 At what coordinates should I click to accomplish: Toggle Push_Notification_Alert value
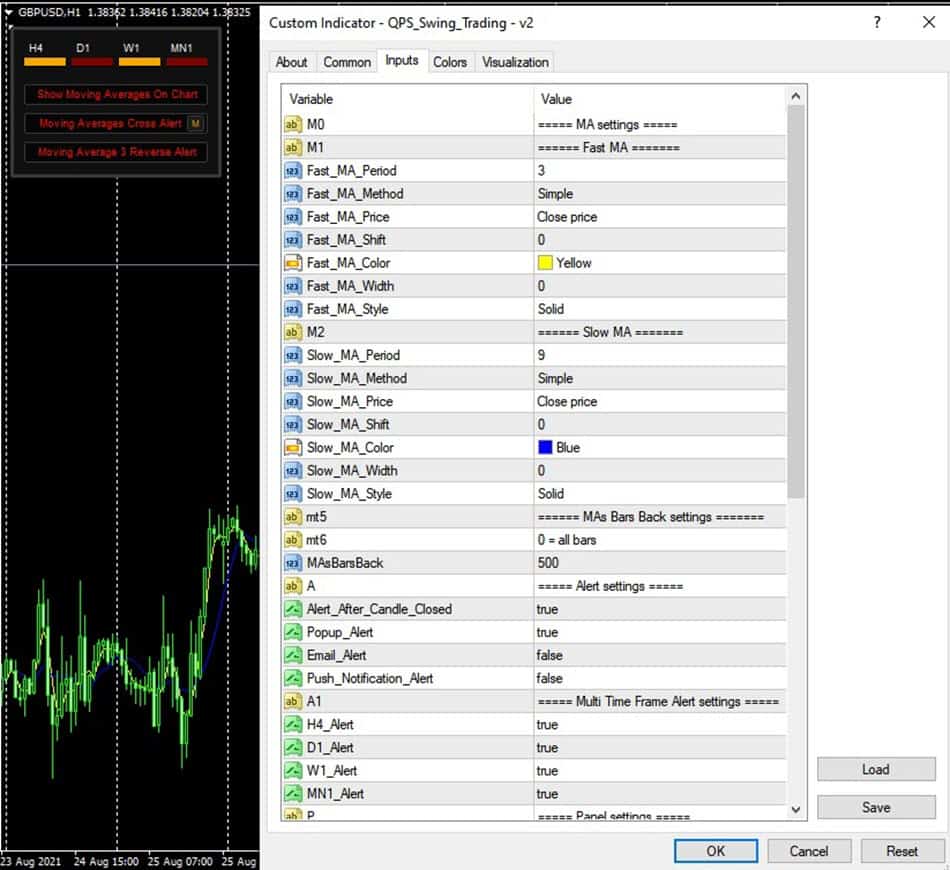coord(550,678)
